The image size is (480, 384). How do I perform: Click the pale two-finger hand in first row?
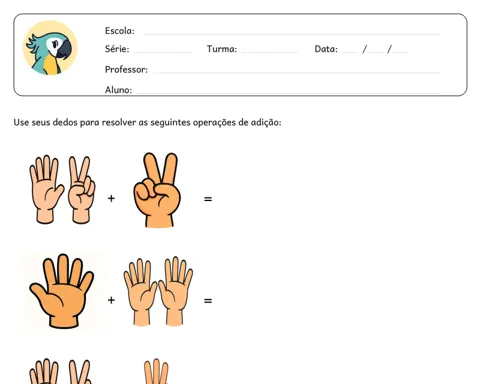81,189
